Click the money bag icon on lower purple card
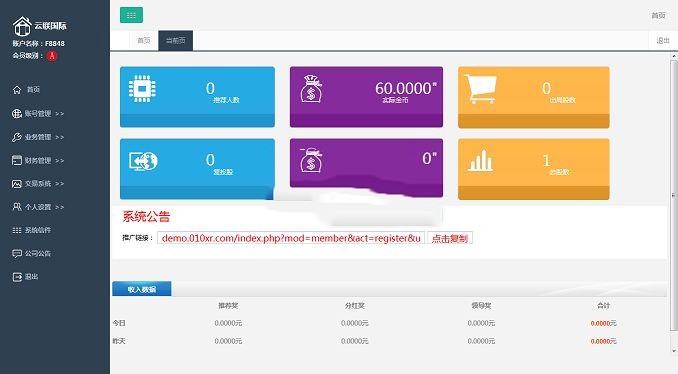 click(x=311, y=160)
